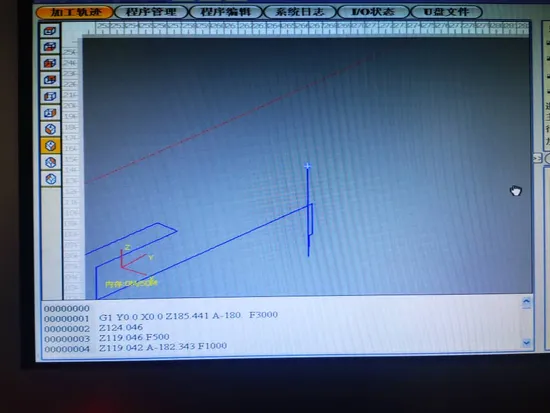Click the G-code list scroll down arrow
The height and width of the screenshot is (413, 550).
tap(526, 342)
